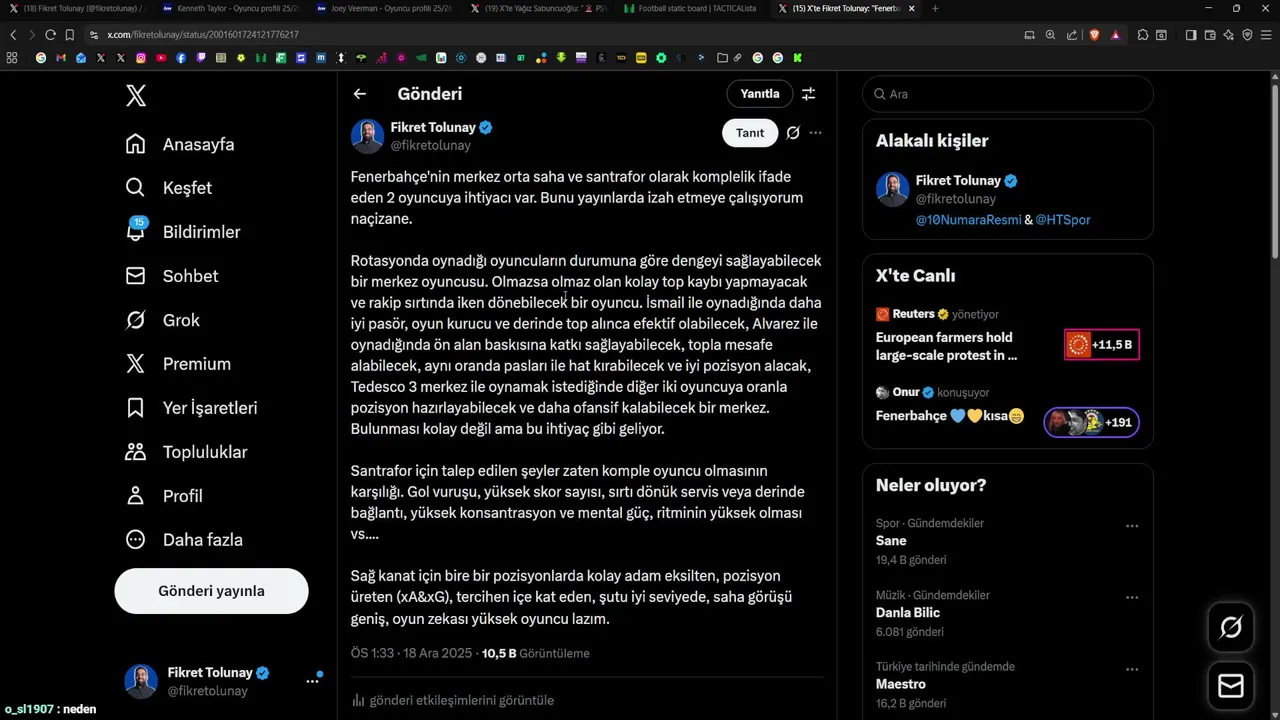Click the Tanıt promote button

point(750,133)
